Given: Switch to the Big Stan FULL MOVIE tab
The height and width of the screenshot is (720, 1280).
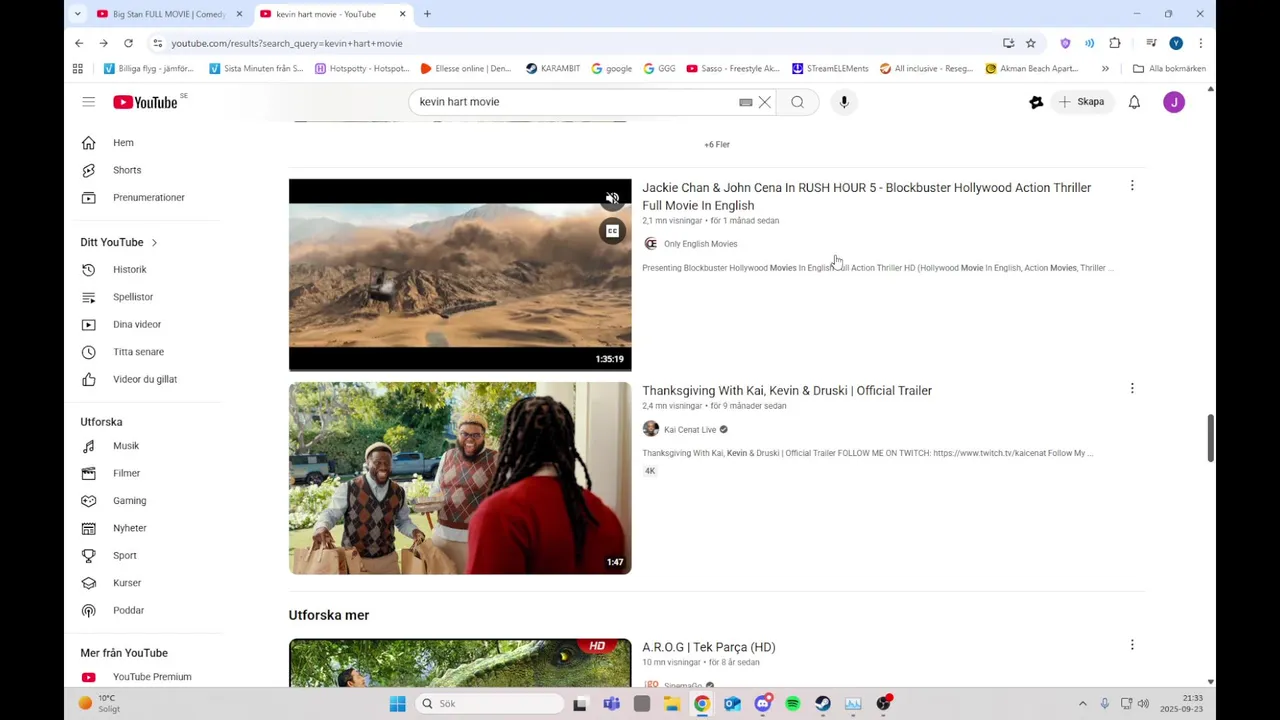Looking at the screenshot, I should click(168, 14).
